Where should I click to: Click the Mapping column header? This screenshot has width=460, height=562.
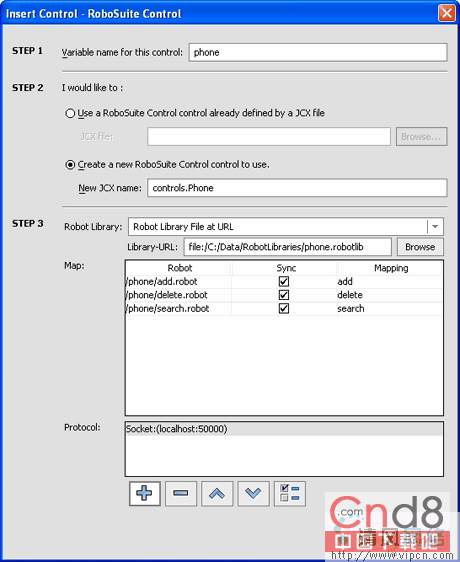point(391,268)
